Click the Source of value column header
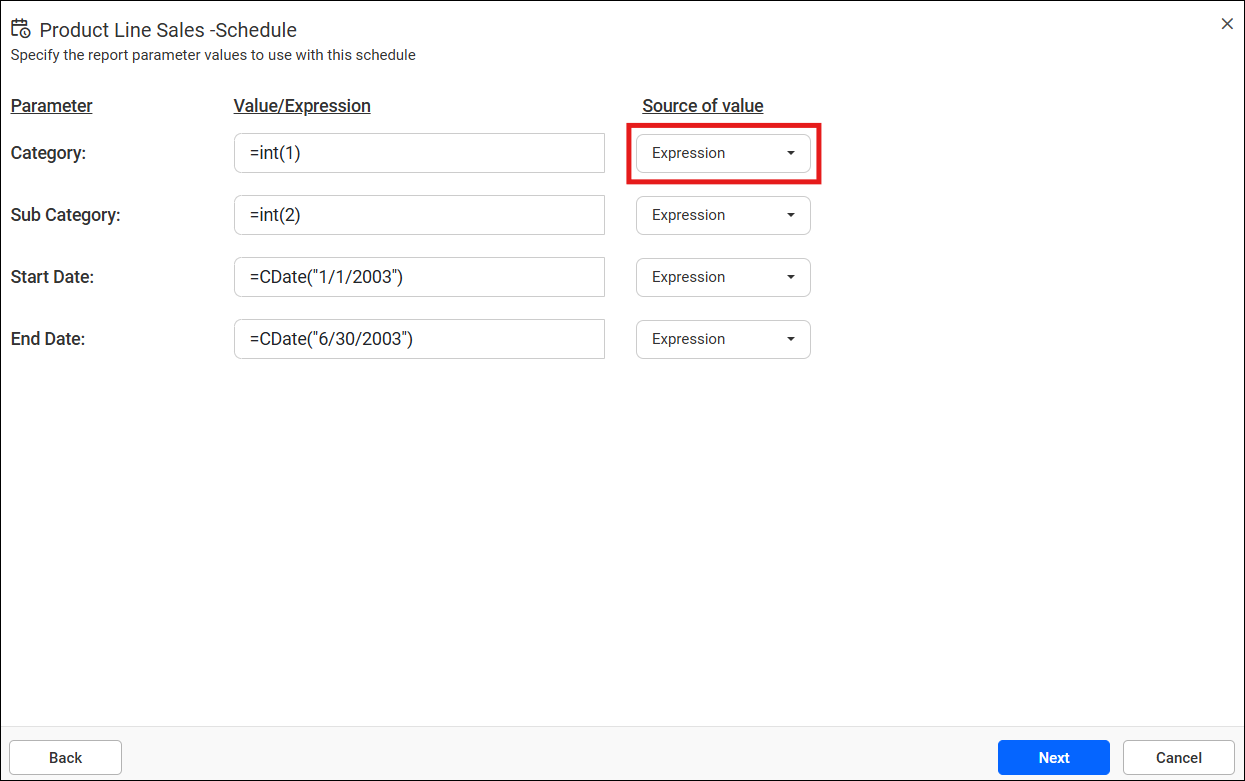The height and width of the screenshot is (781, 1245). (x=703, y=105)
